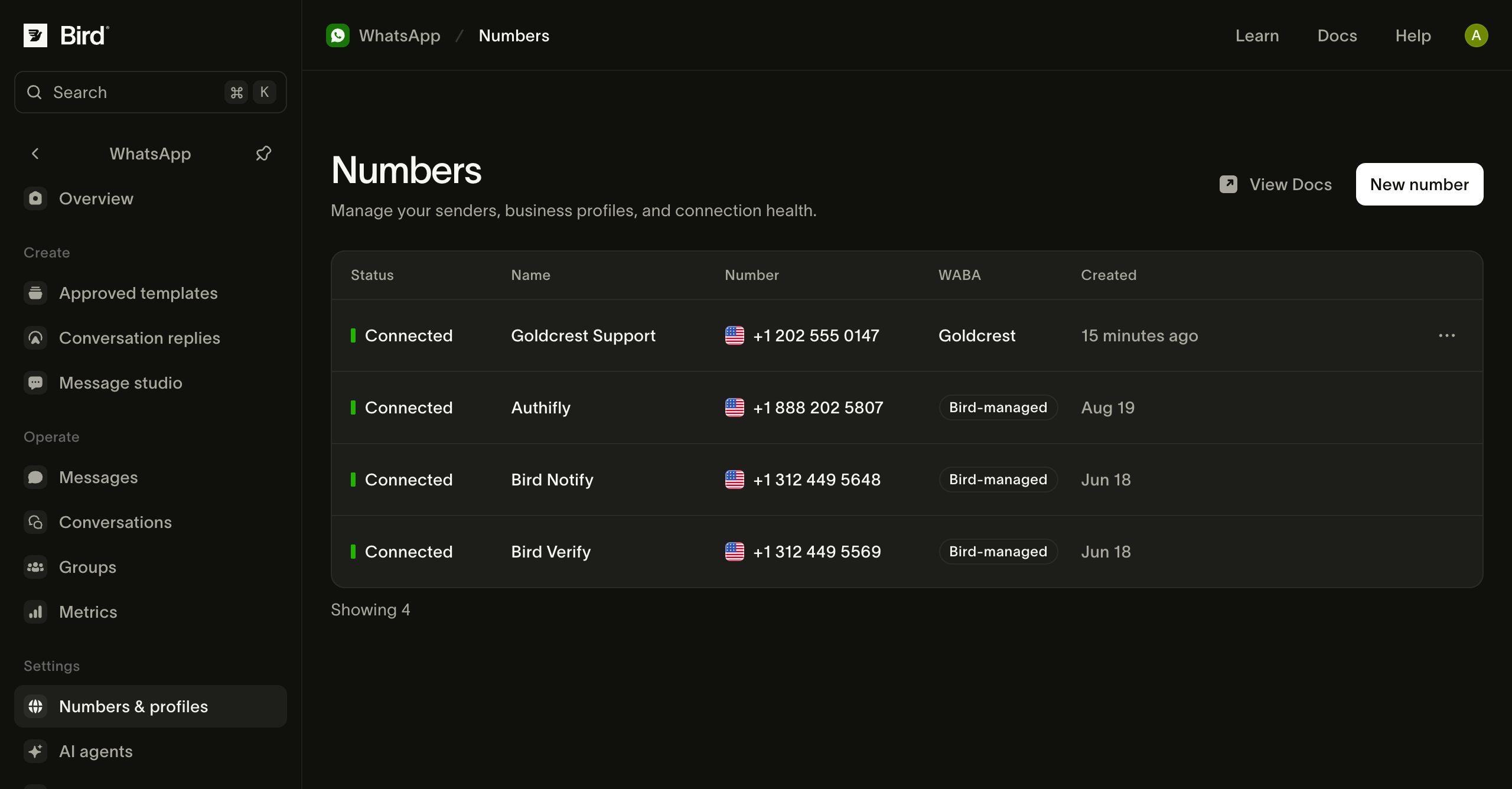This screenshot has height=789, width=1512.
Task: Open the Overview menu item
Action: 151,198
